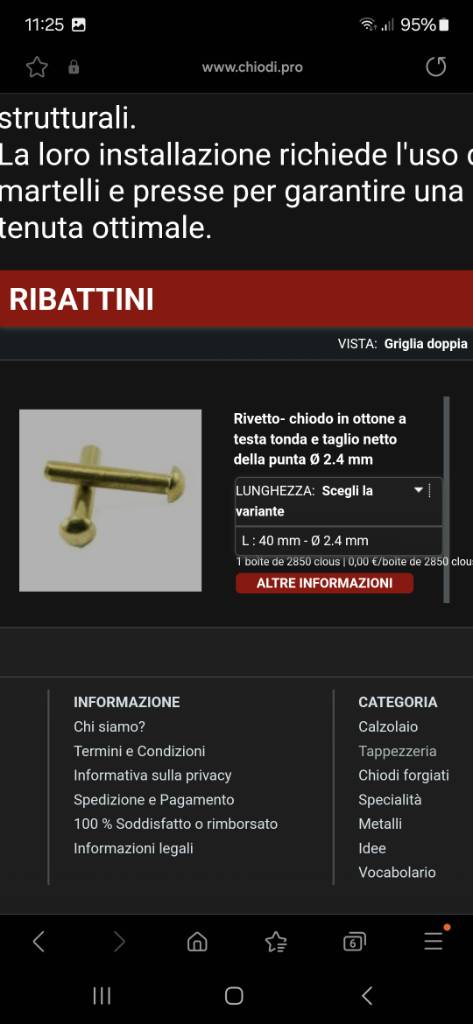Screen dimensions: 473x1024
Task: Reload the page with refresh icon
Action: (436, 67)
